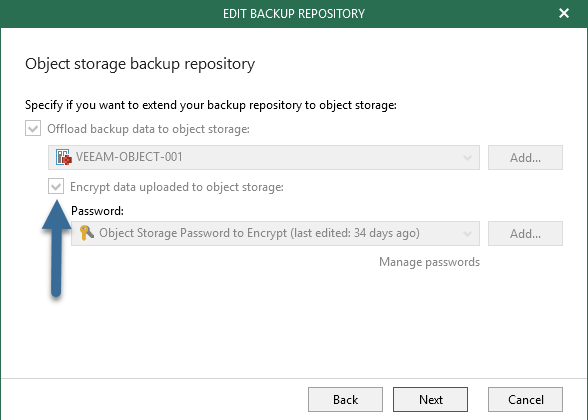The width and height of the screenshot is (588, 420).
Task: Expand the encryption password dropdown arrow
Action: (467, 234)
